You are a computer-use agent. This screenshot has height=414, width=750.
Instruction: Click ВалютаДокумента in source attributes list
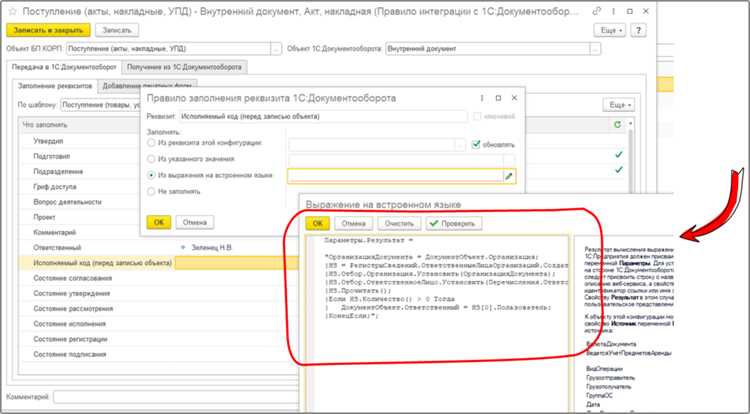(x=611, y=344)
